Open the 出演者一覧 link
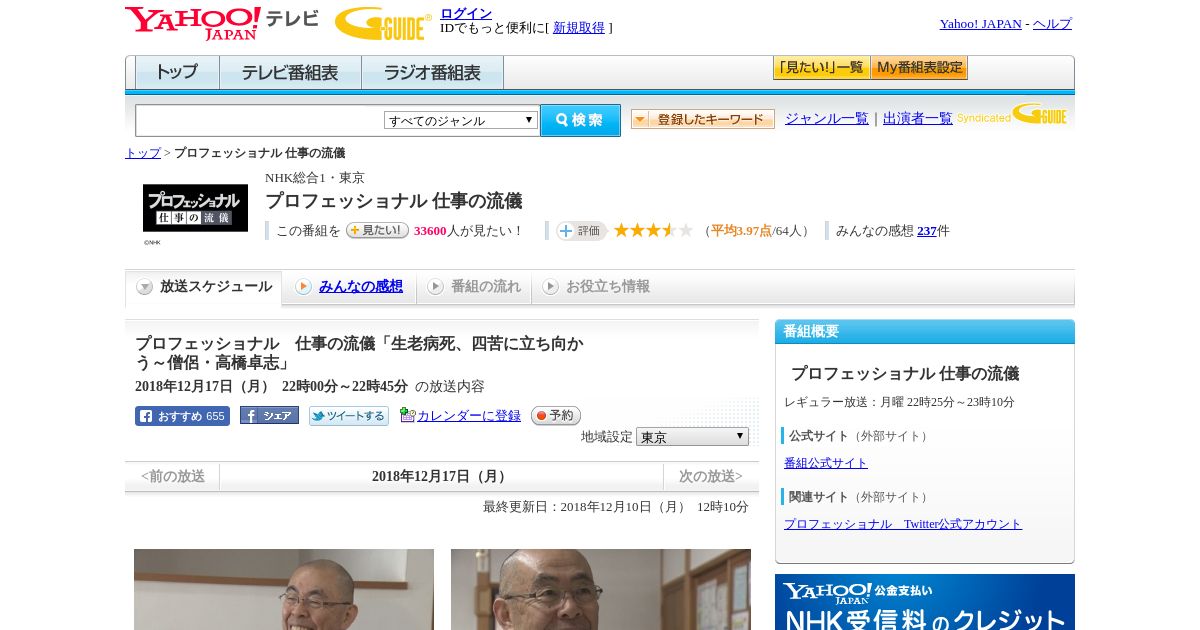1200x630 pixels. pos(918,119)
